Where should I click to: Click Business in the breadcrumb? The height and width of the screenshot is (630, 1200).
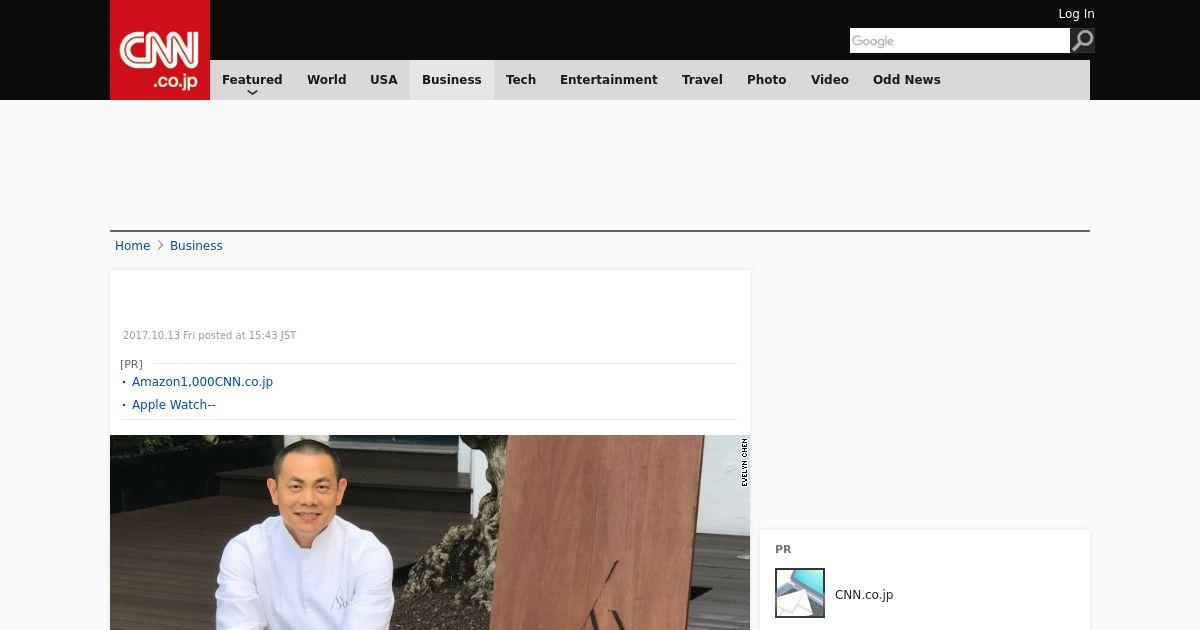pyautogui.click(x=196, y=246)
